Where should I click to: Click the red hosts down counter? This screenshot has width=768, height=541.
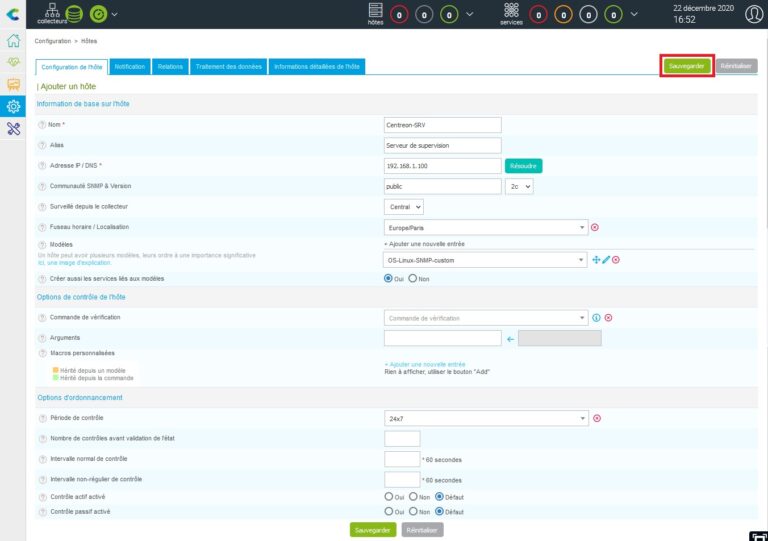pos(399,15)
